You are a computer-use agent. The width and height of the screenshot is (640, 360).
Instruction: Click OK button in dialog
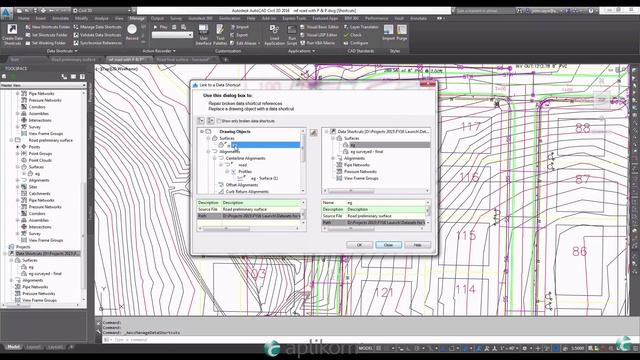pyautogui.click(x=359, y=245)
